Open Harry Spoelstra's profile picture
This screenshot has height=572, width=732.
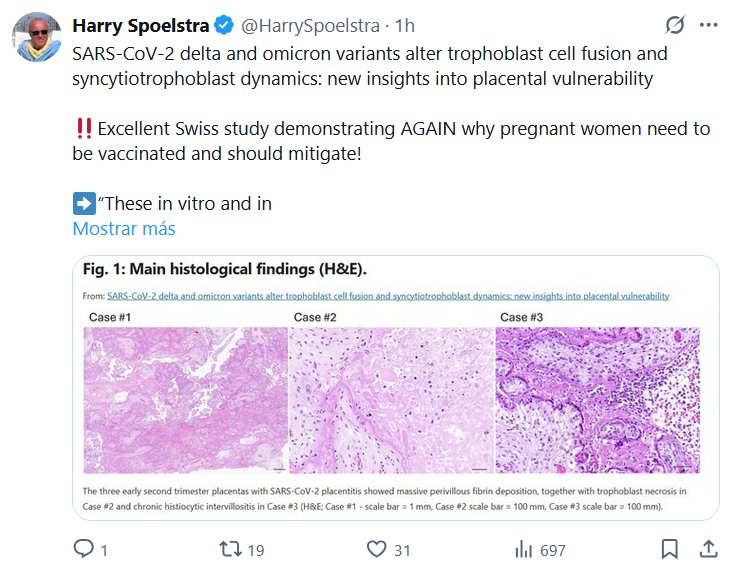point(37,38)
